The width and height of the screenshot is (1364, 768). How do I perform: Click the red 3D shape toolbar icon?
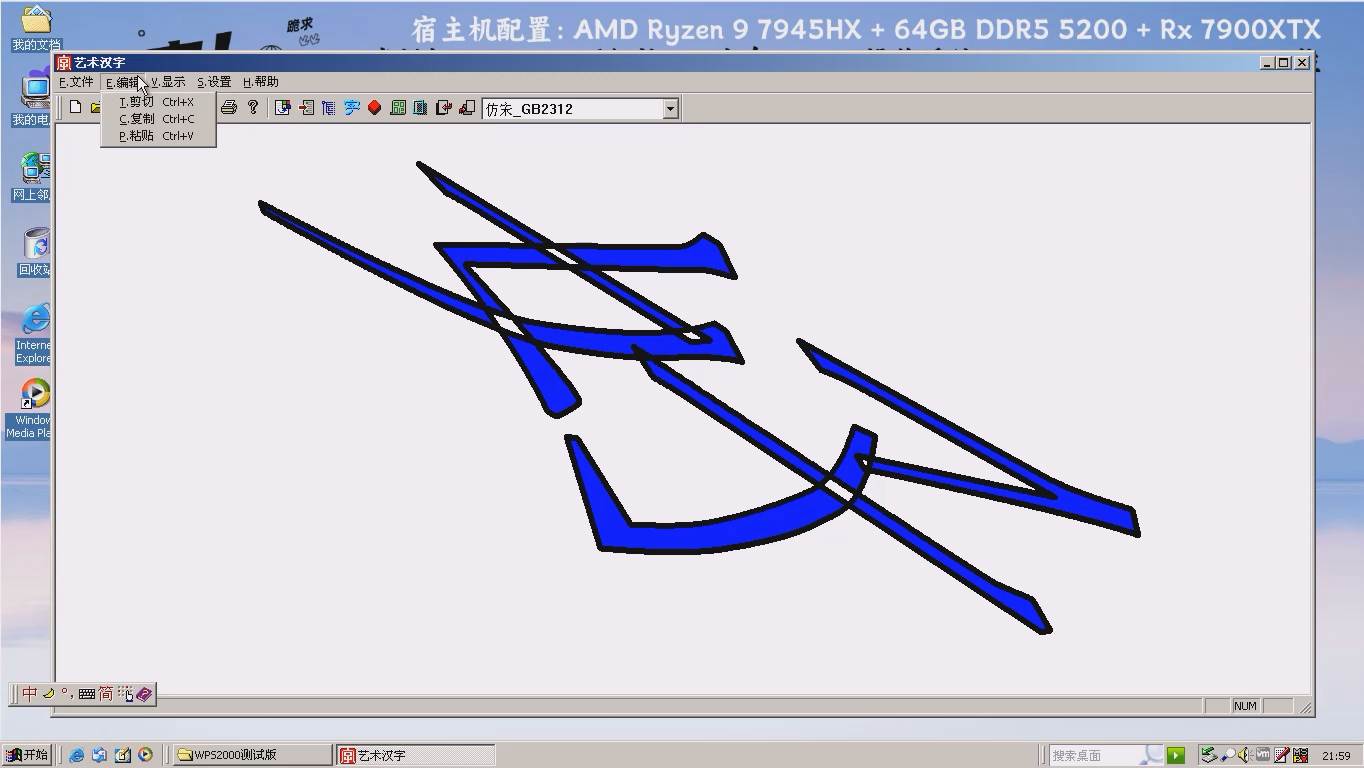point(375,107)
